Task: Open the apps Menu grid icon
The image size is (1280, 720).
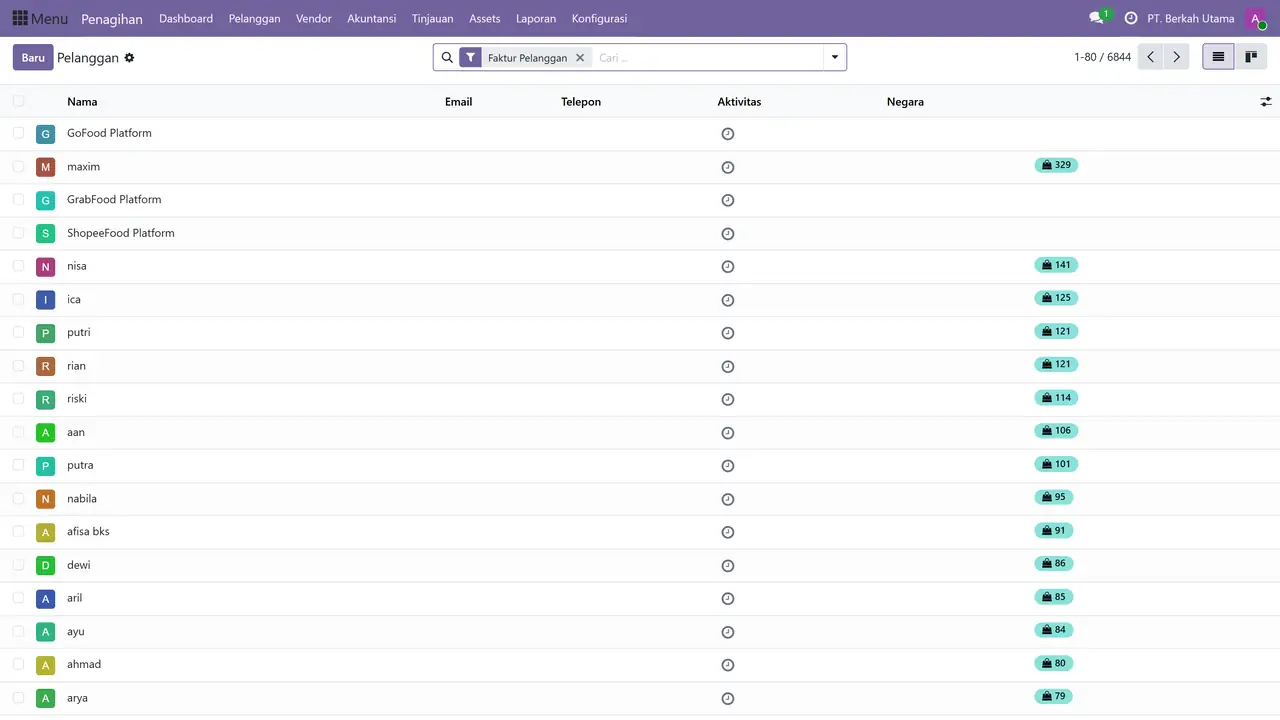Action: click(x=20, y=18)
